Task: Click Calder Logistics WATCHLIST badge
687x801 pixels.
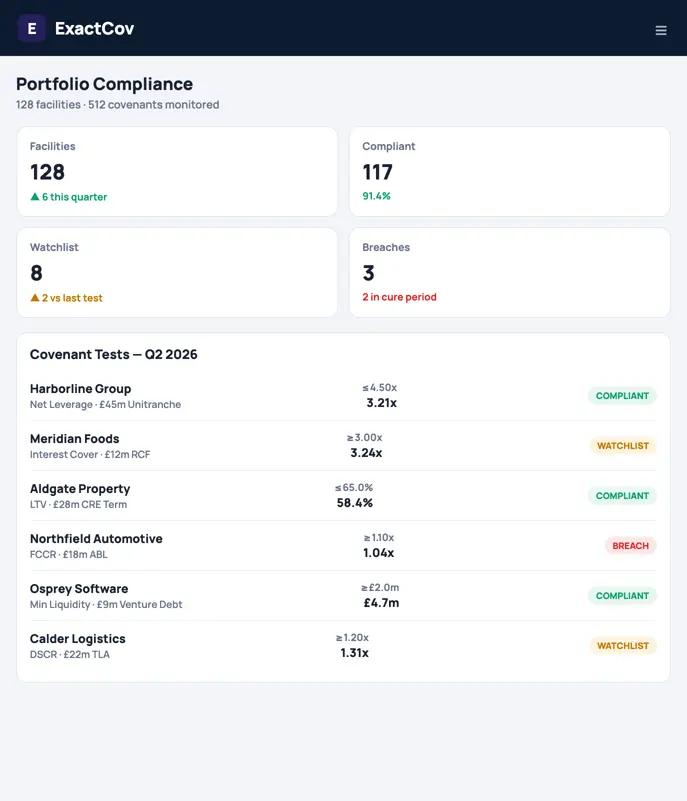Action: coord(623,646)
